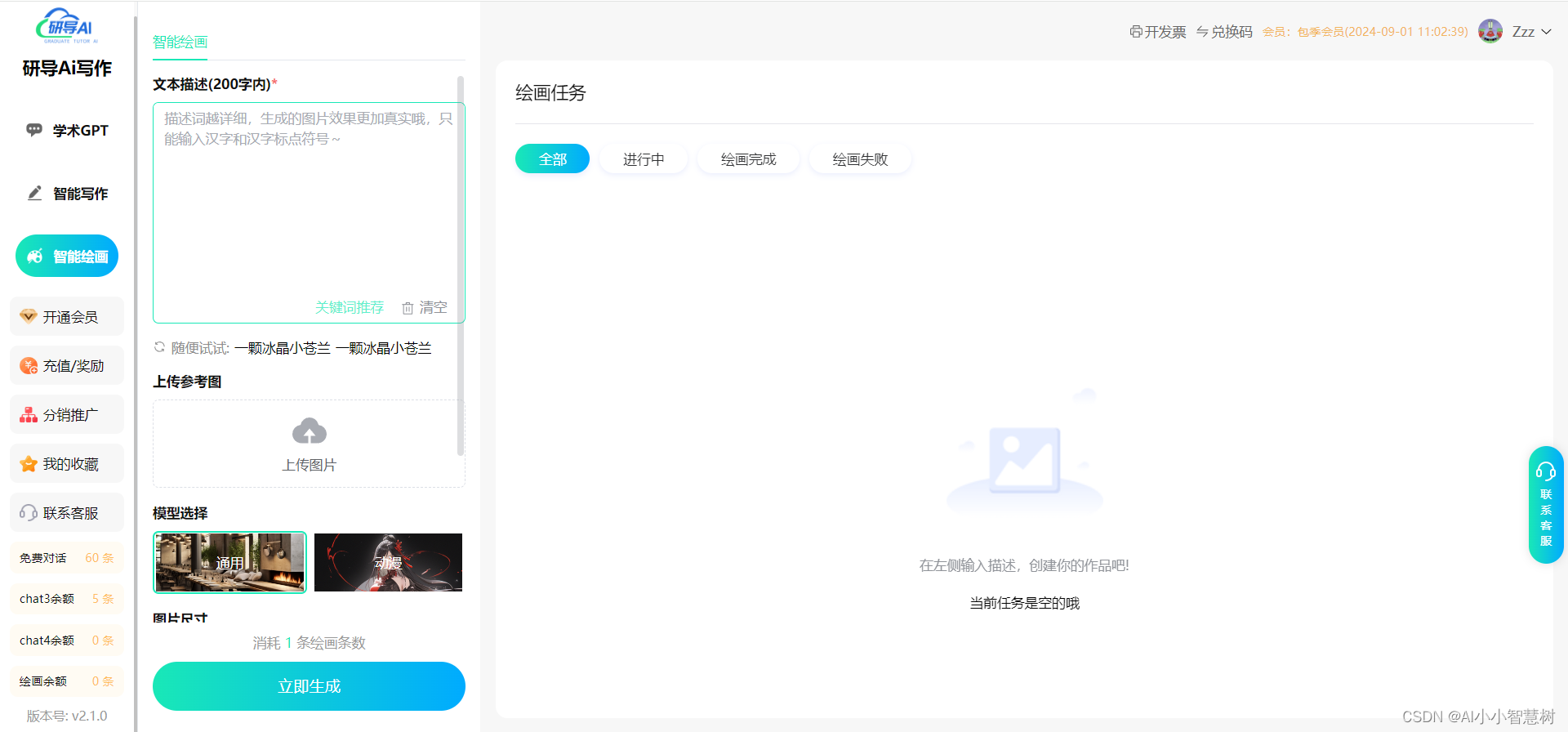Click 免费对话 60 条 quota row
The height and width of the screenshot is (732, 1568).
67,558
